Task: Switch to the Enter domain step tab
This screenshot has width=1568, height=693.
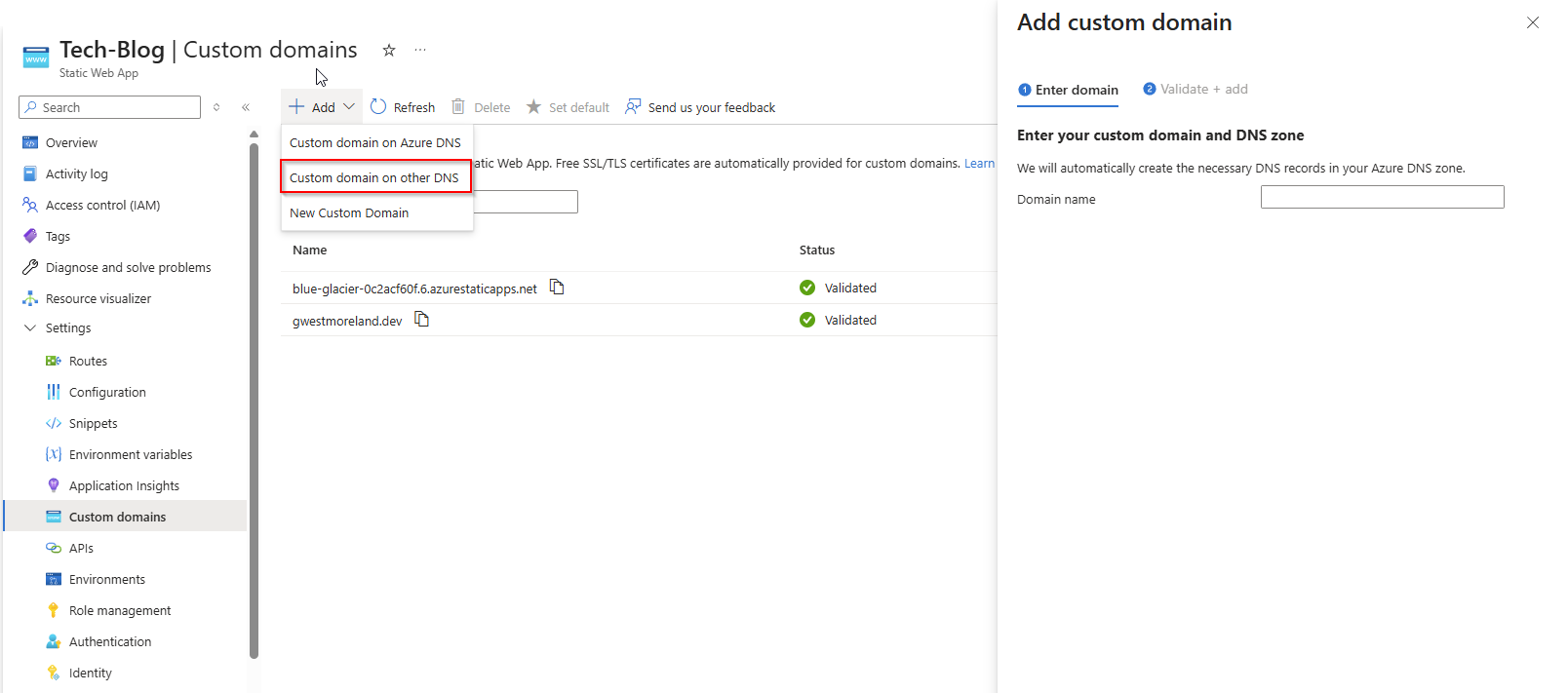Action: point(1068,90)
